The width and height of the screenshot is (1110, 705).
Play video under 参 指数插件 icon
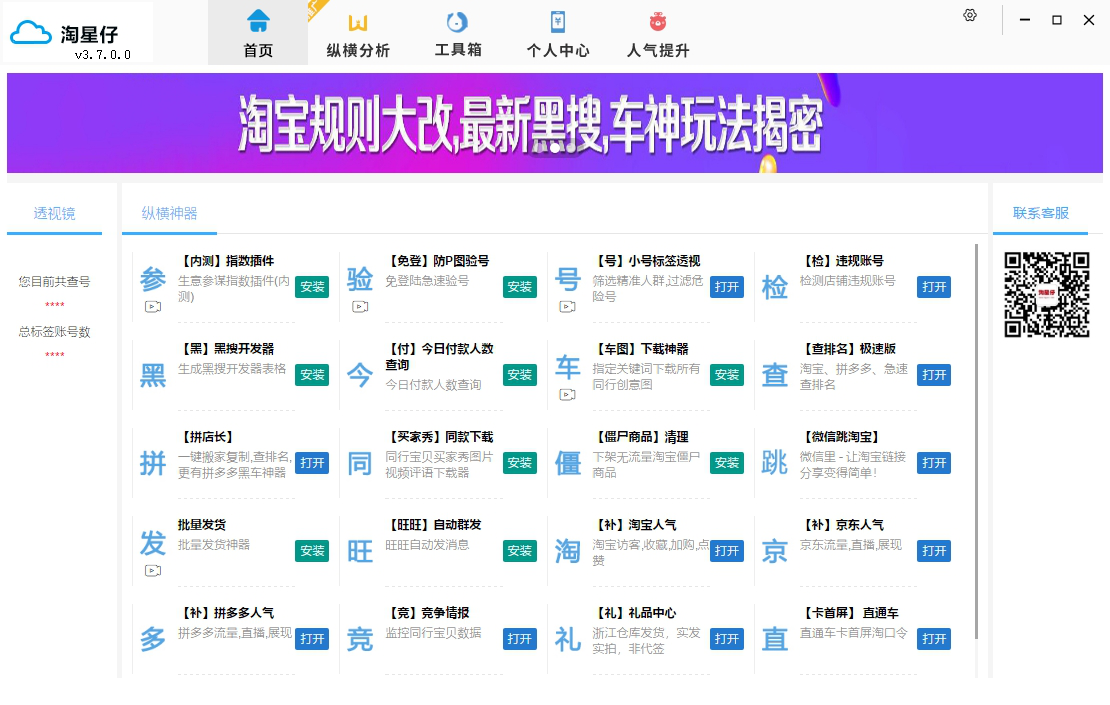tap(153, 306)
